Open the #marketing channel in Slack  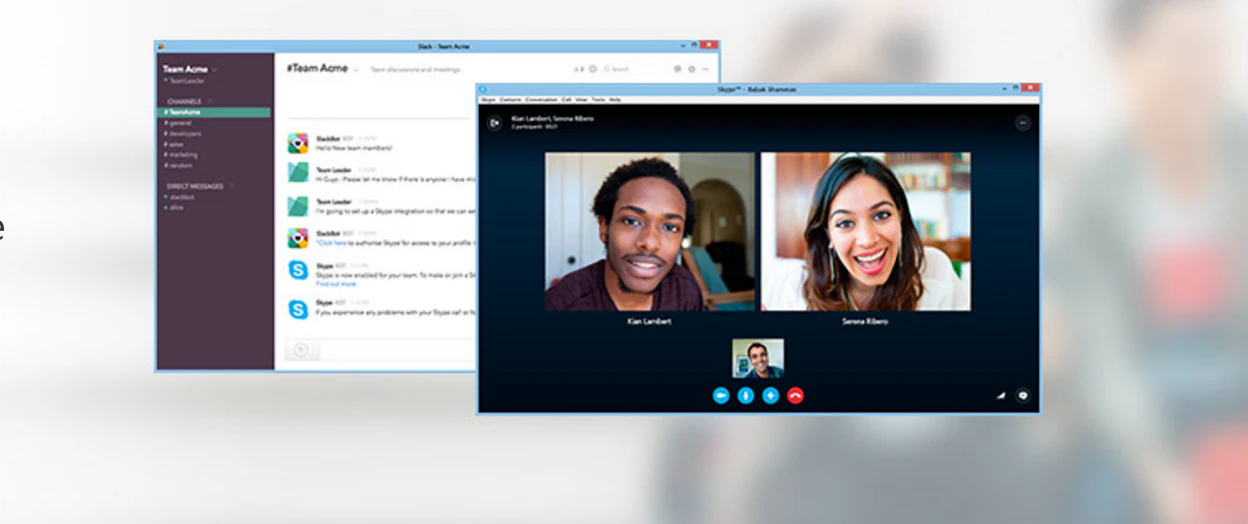tap(181, 155)
